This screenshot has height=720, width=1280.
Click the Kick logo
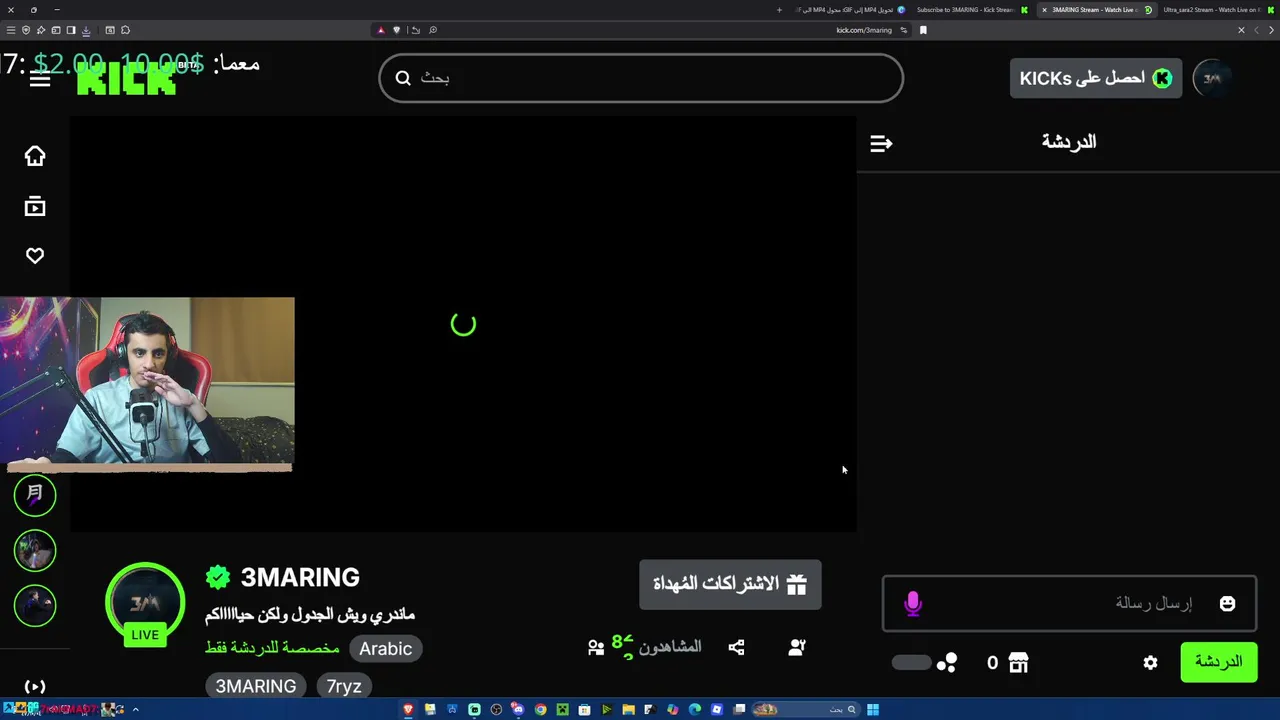pyautogui.click(x=126, y=78)
